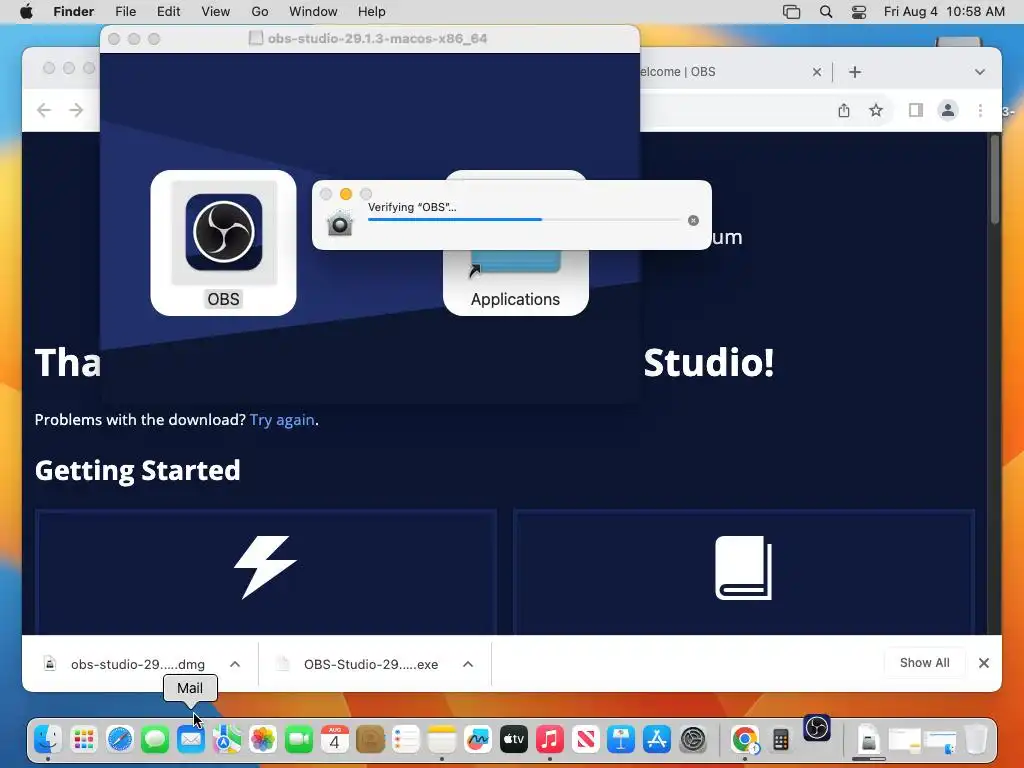This screenshot has height=768, width=1024.
Task: Switch to Google Chrome in the Dock
Action: click(x=744, y=740)
